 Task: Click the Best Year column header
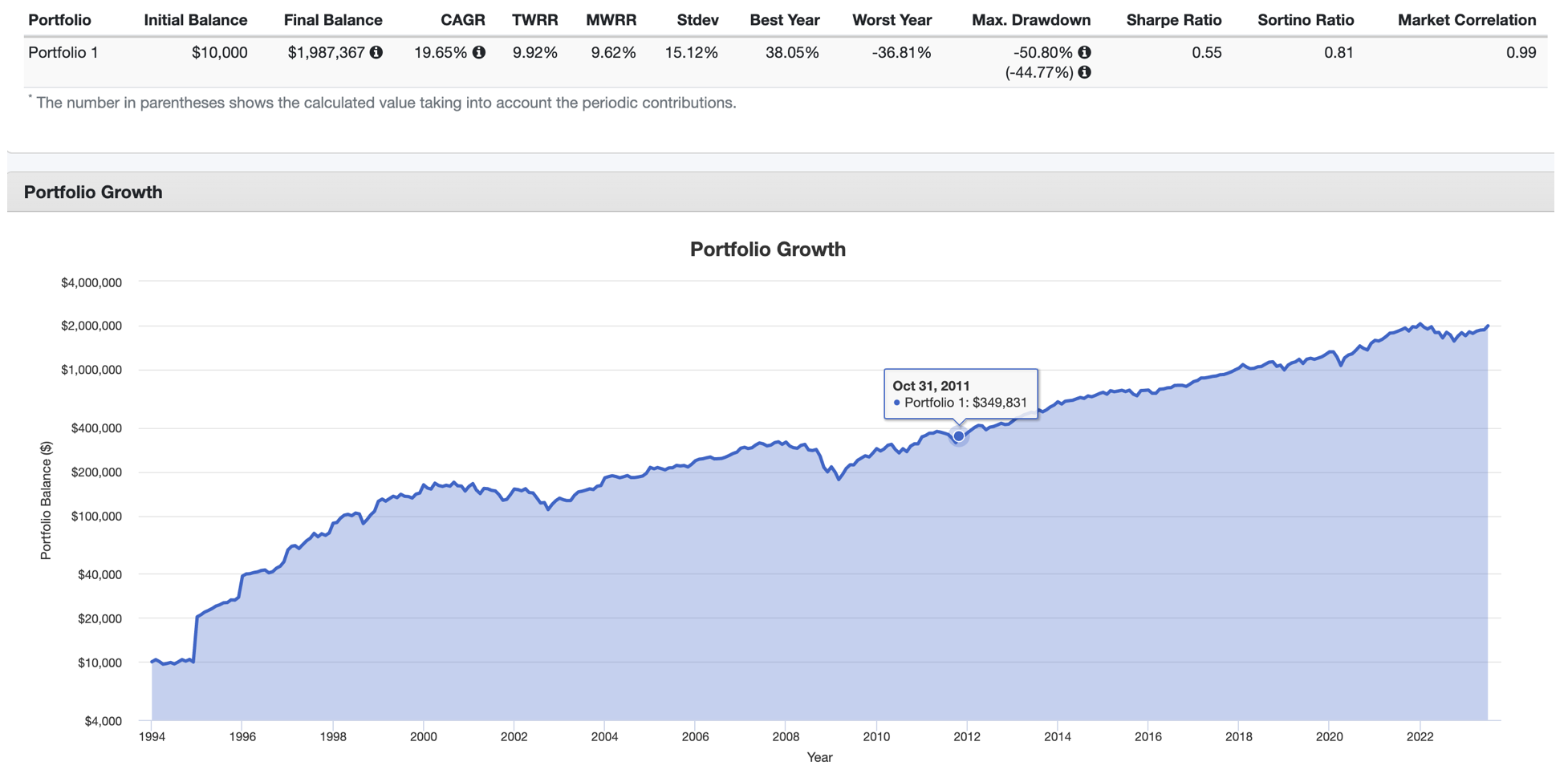(x=784, y=20)
